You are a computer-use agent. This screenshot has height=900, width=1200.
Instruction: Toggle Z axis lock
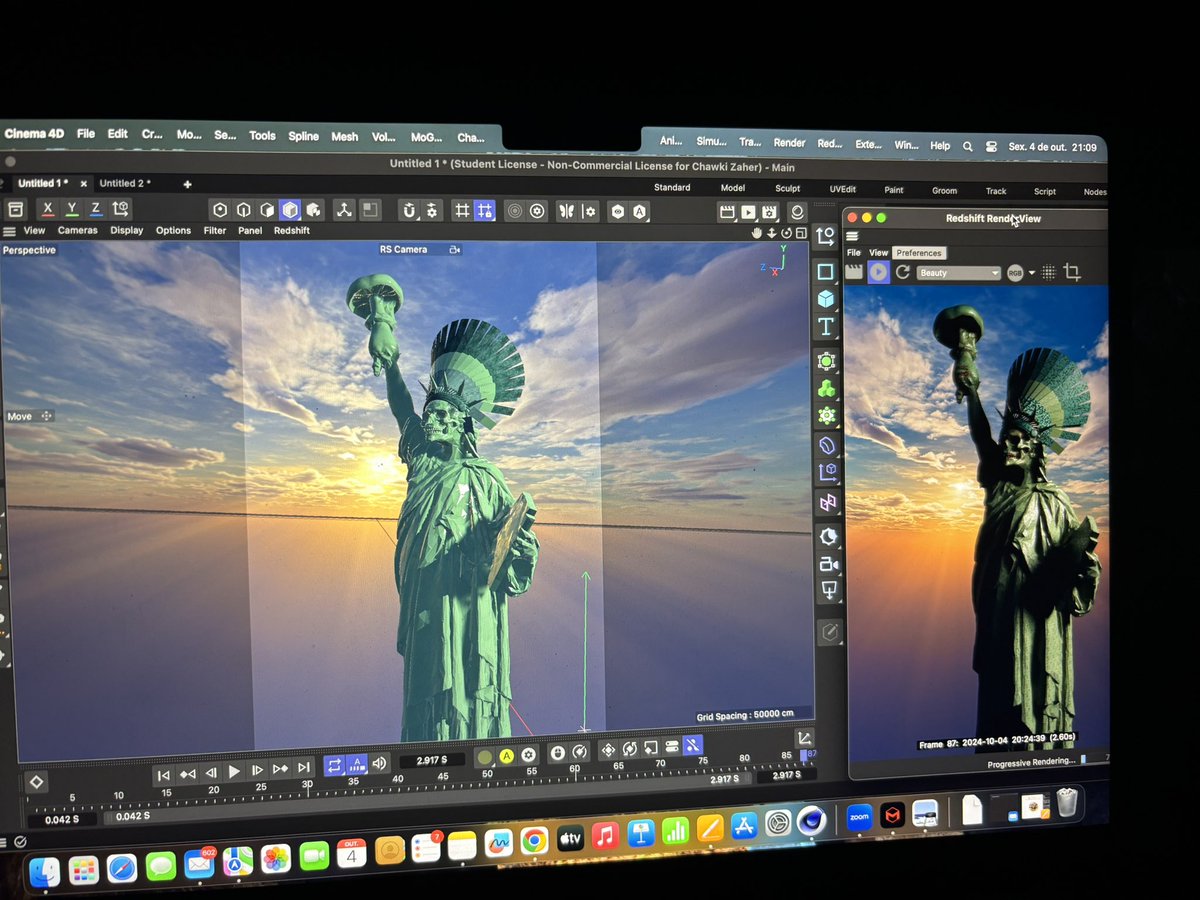96,209
